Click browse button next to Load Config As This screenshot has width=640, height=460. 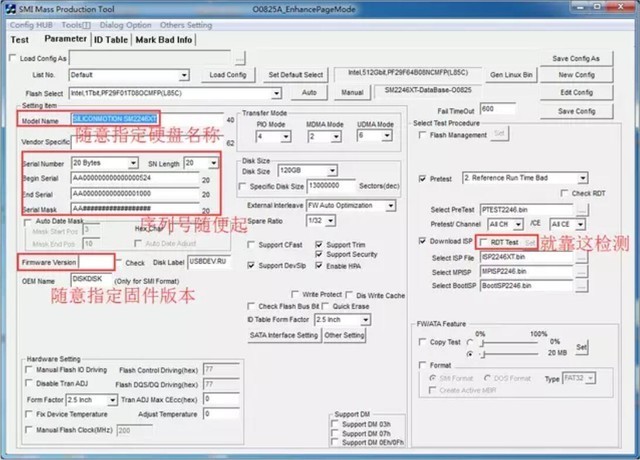[240, 58]
